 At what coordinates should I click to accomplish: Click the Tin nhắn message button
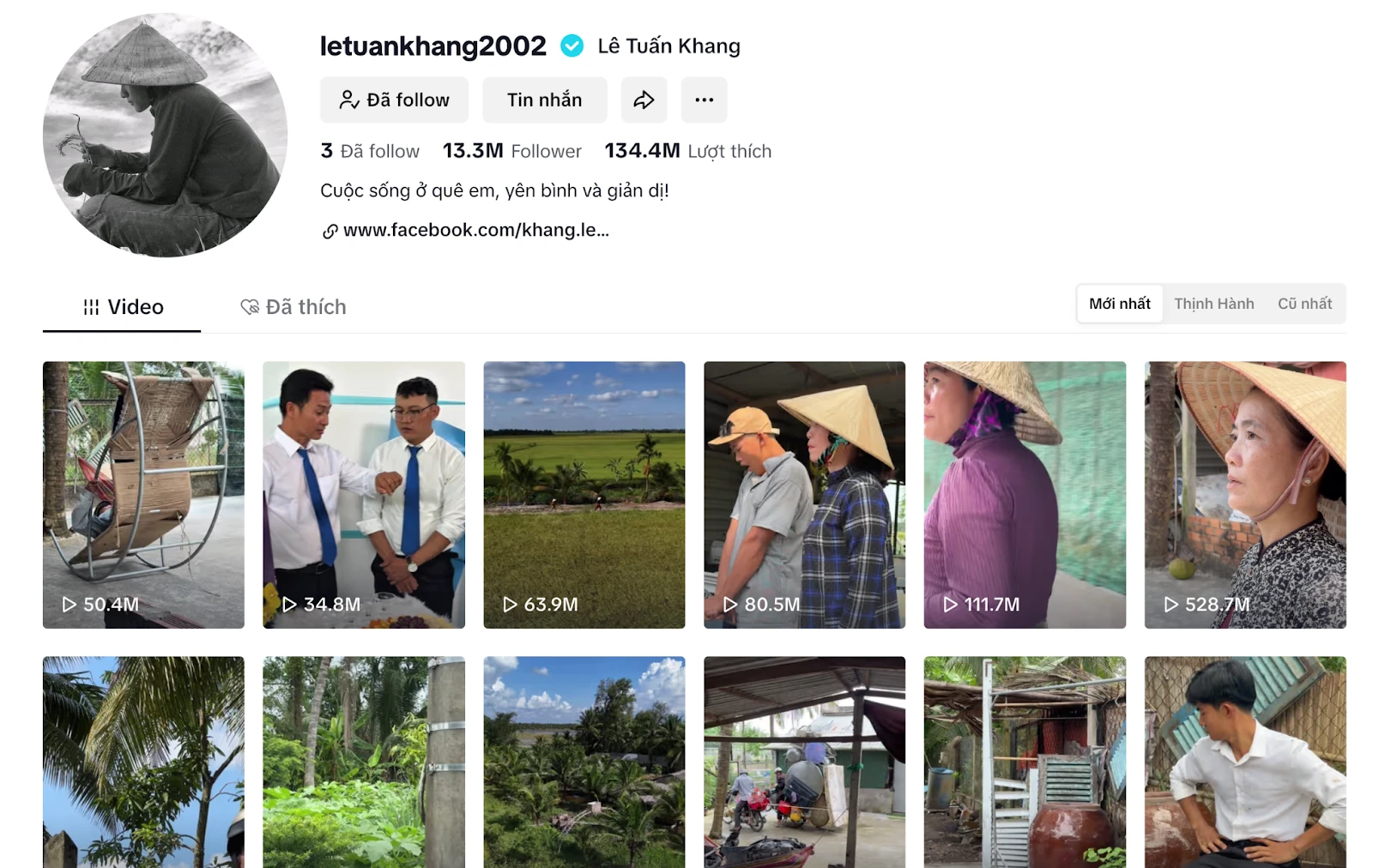(545, 100)
